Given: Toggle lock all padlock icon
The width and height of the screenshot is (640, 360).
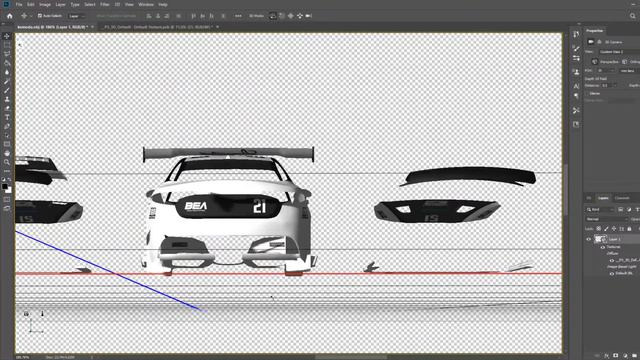Looking at the screenshot, I should [629, 229].
